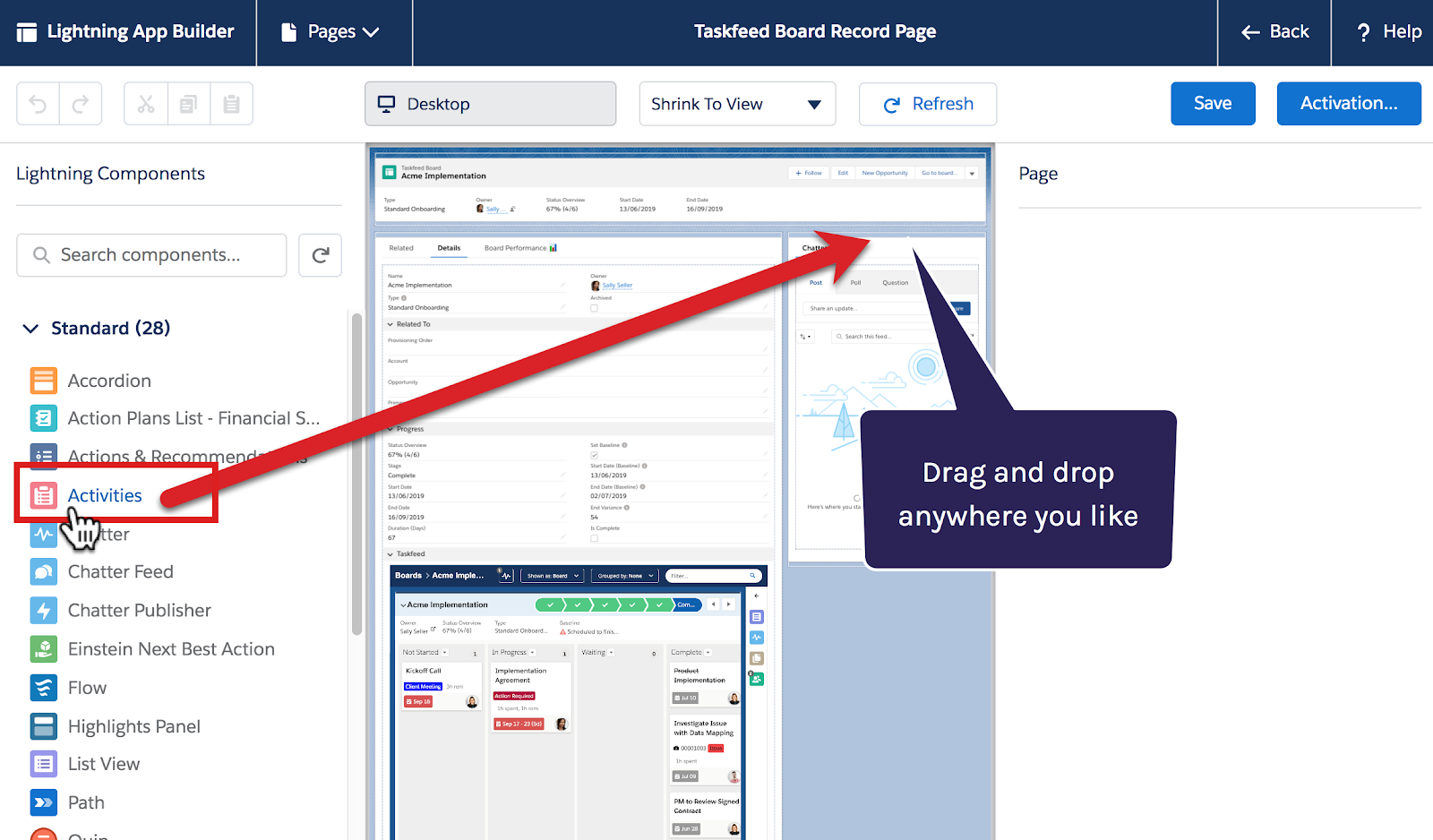This screenshot has width=1433, height=840.
Task: Click the Edit button on record
Action: point(843,173)
